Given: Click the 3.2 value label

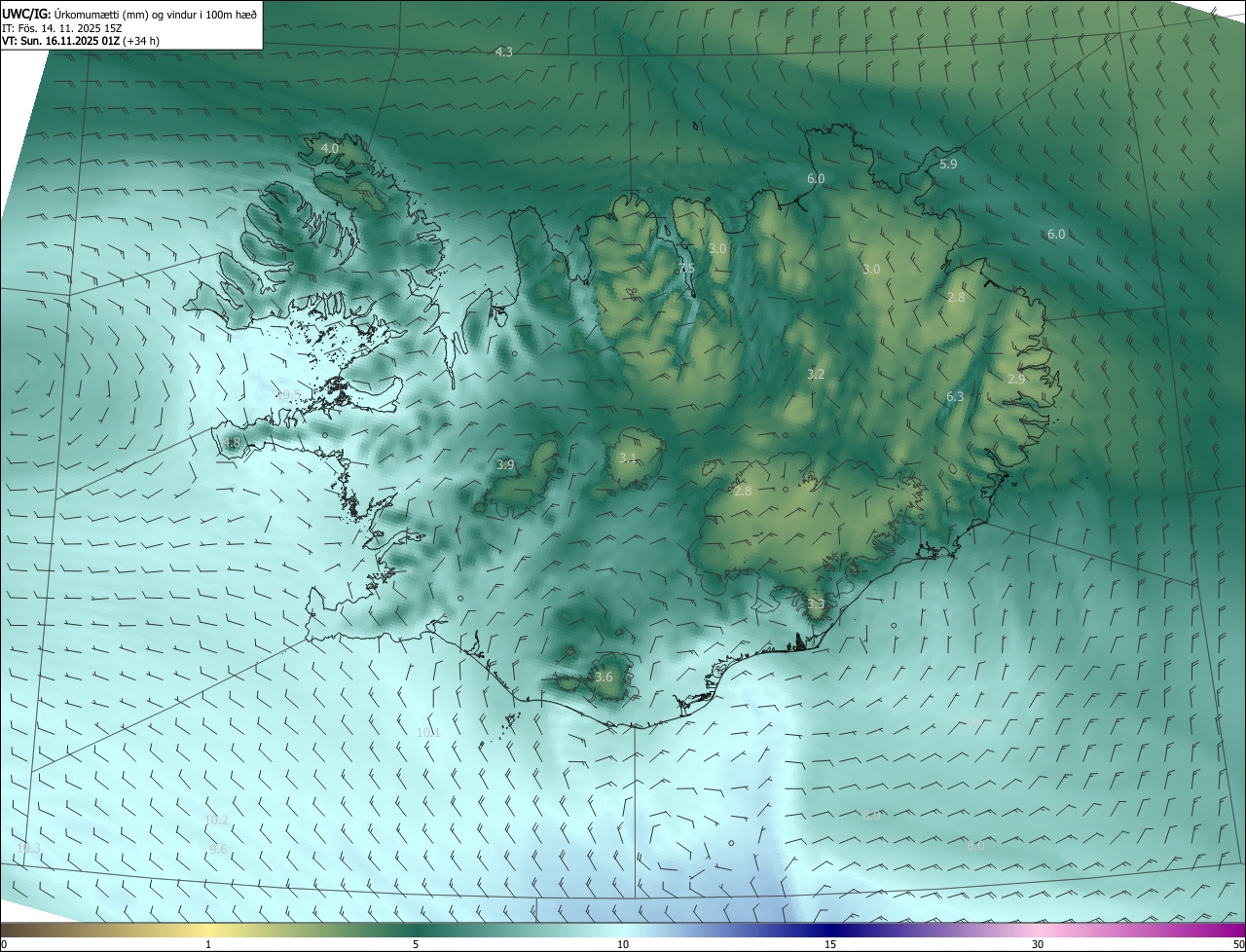Looking at the screenshot, I should pyautogui.click(x=816, y=374).
